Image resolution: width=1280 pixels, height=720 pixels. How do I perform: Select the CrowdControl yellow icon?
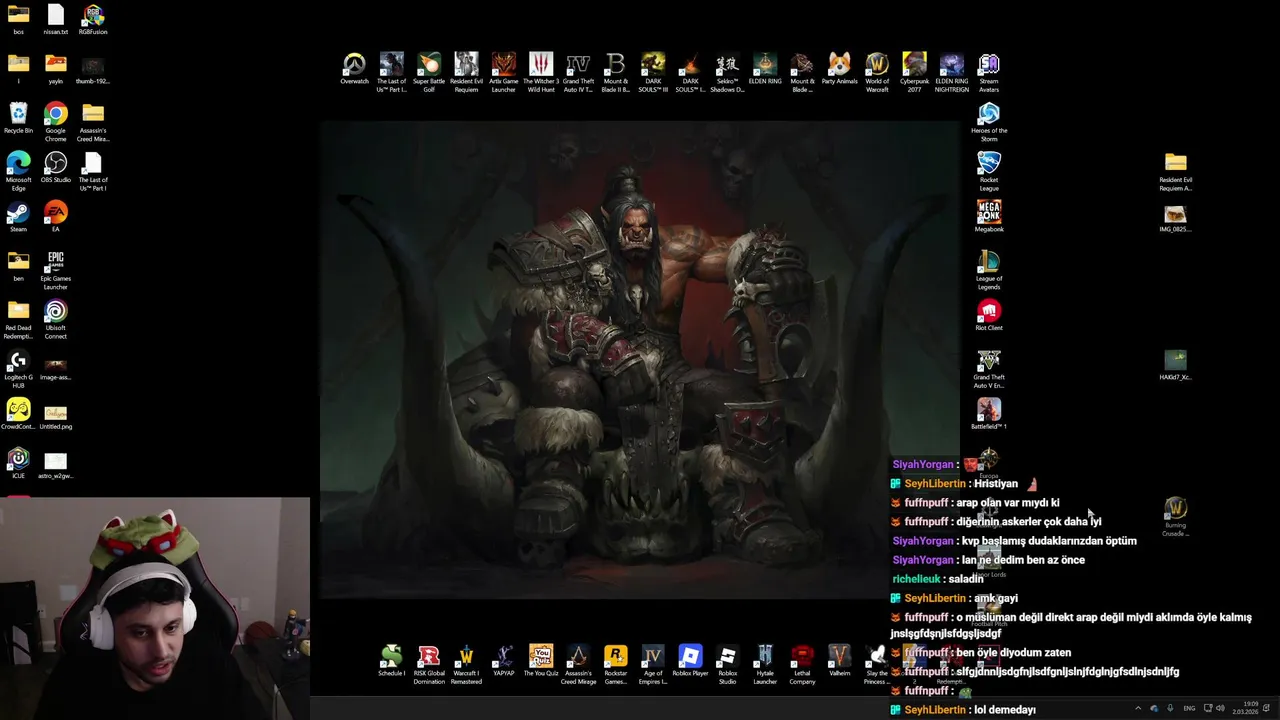click(18, 414)
